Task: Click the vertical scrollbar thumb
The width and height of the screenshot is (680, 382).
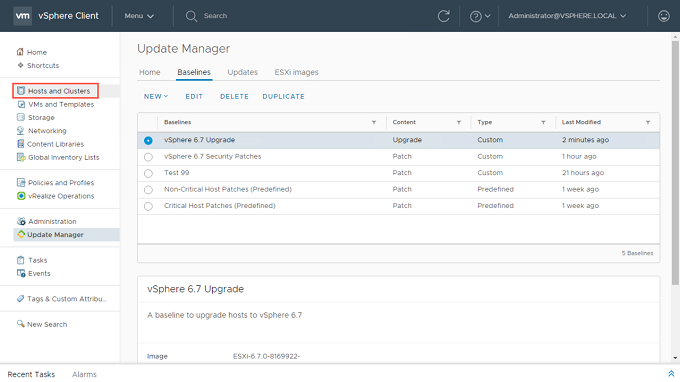Action: pos(675,163)
